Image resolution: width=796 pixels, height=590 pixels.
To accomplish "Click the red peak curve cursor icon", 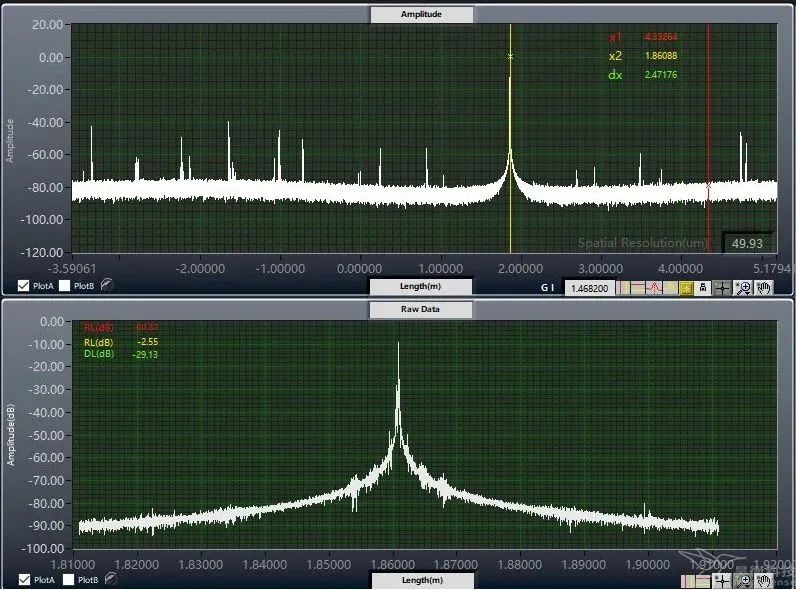I will tap(655, 288).
